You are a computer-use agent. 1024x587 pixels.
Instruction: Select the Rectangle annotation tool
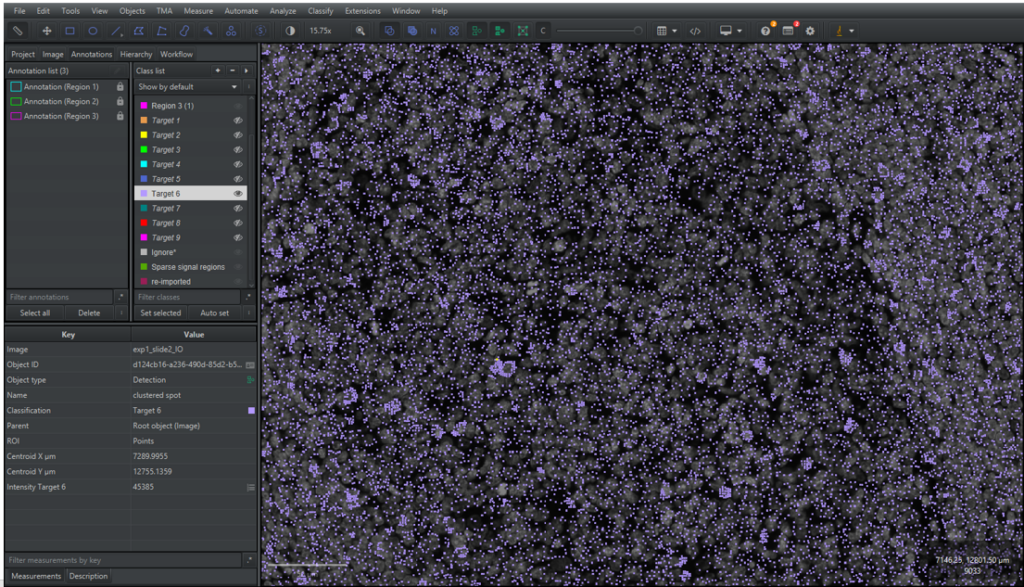point(70,31)
